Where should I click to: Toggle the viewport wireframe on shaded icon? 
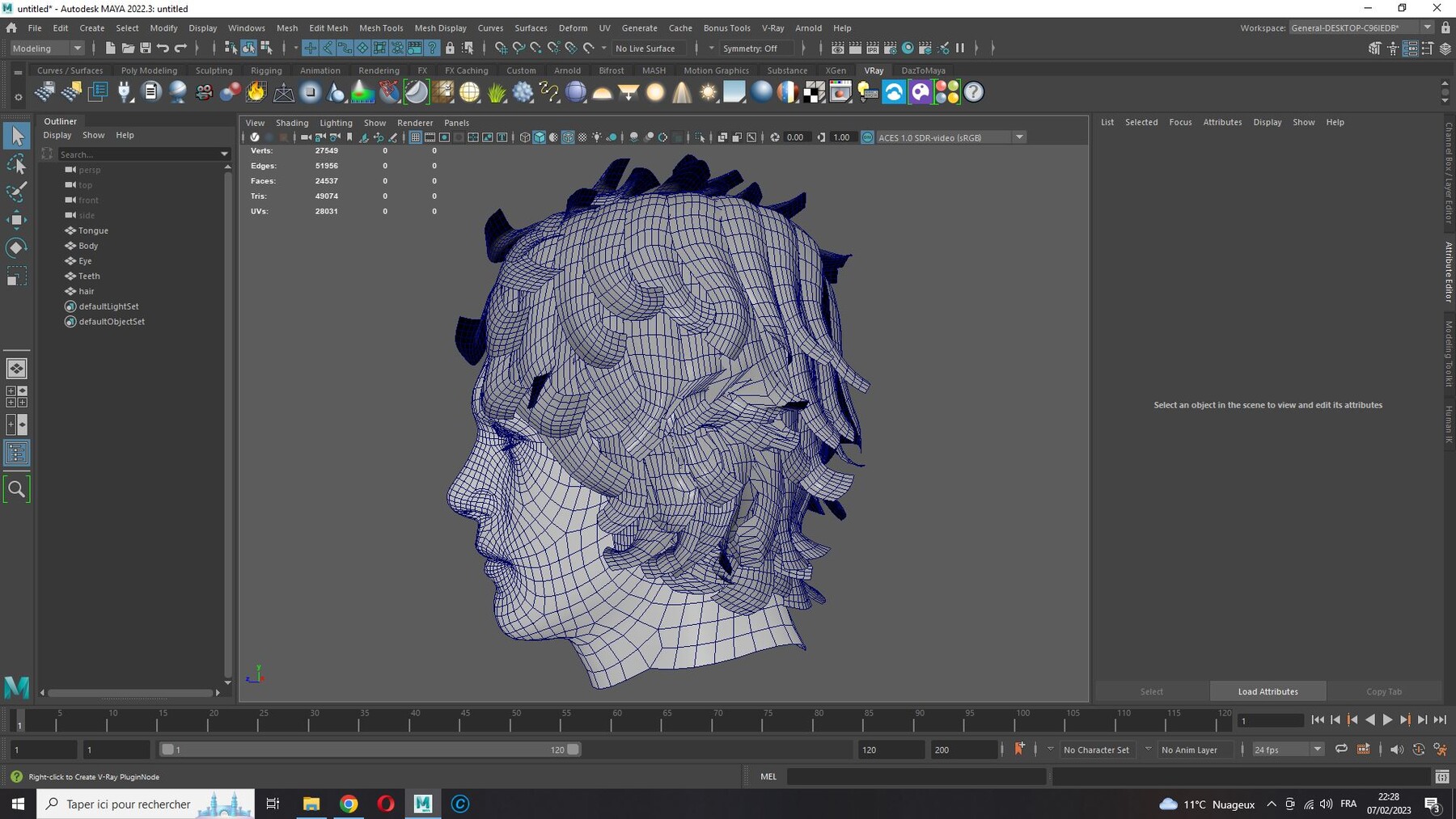568,137
